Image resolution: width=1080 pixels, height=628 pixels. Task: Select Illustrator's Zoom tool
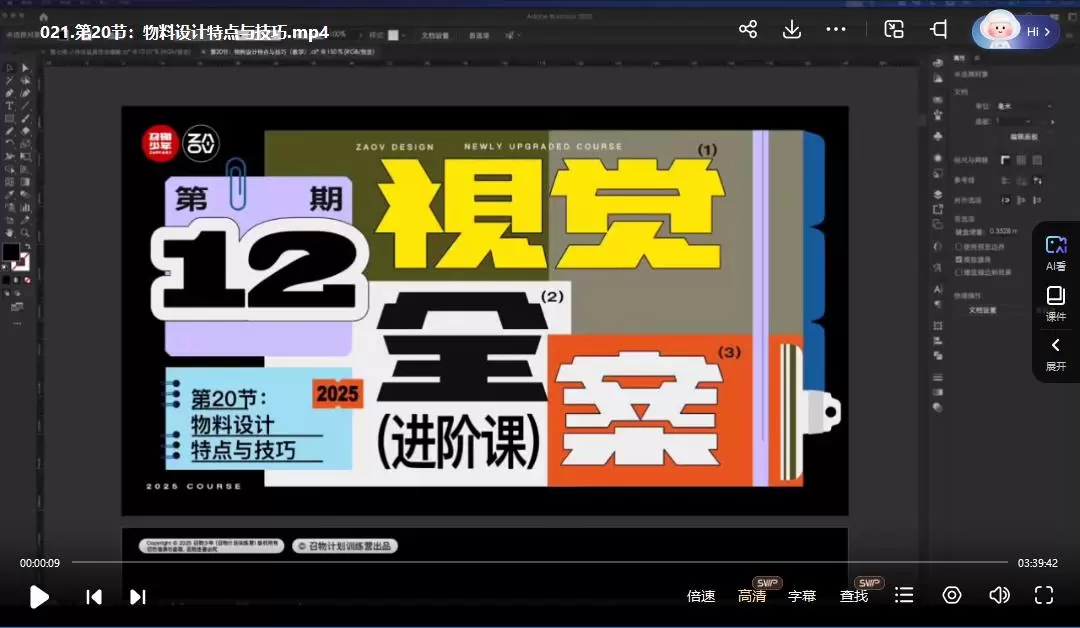point(25,233)
